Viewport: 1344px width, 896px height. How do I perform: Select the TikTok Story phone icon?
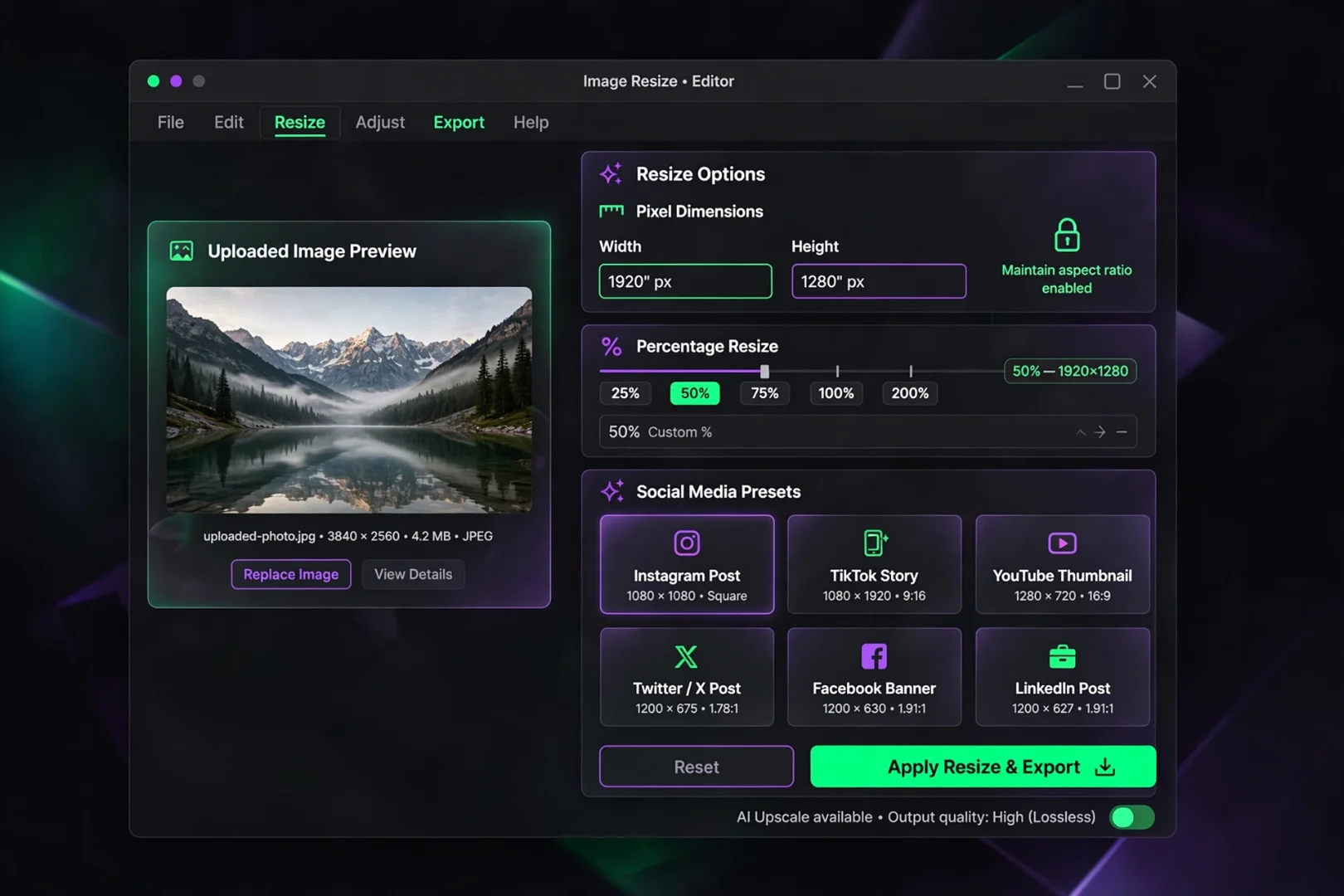[874, 543]
